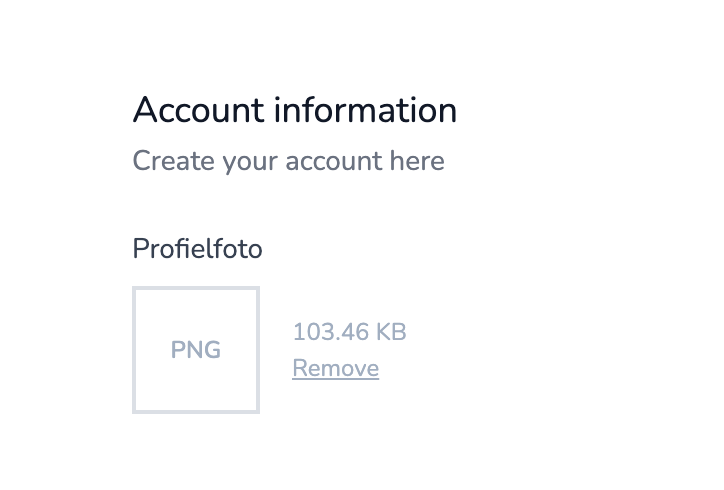Viewport: 724px width, 490px height.
Task: Click the PNG label inside the preview box
Action: point(196,351)
